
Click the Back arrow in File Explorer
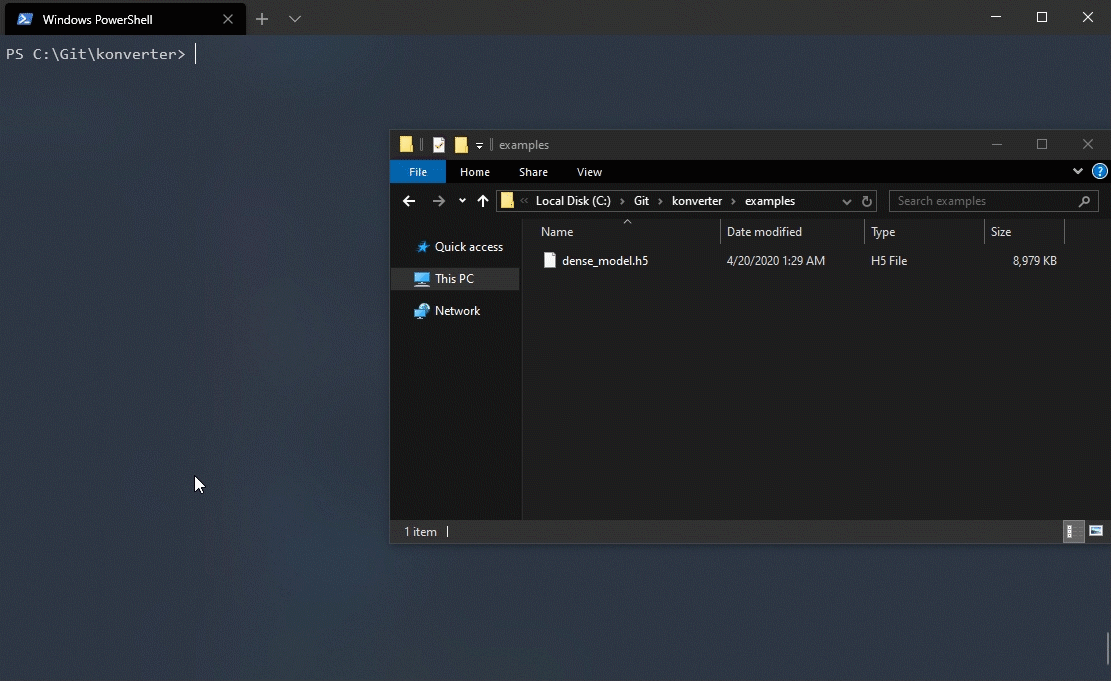tap(408, 201)
